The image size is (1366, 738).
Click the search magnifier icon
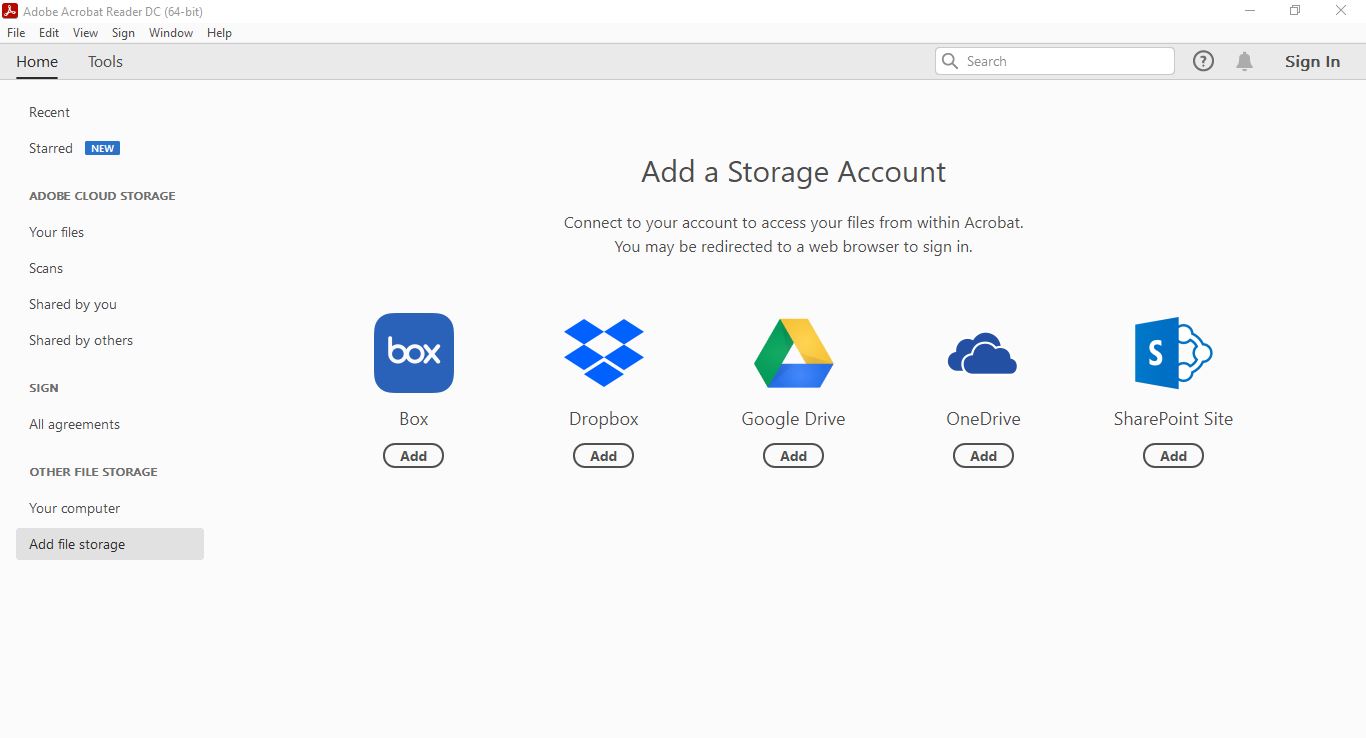950,61
